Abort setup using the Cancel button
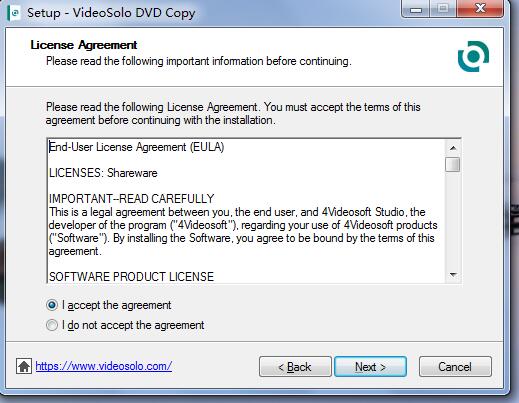The height and width of the screenshot is (403, 519). click(x=455, y=367)
